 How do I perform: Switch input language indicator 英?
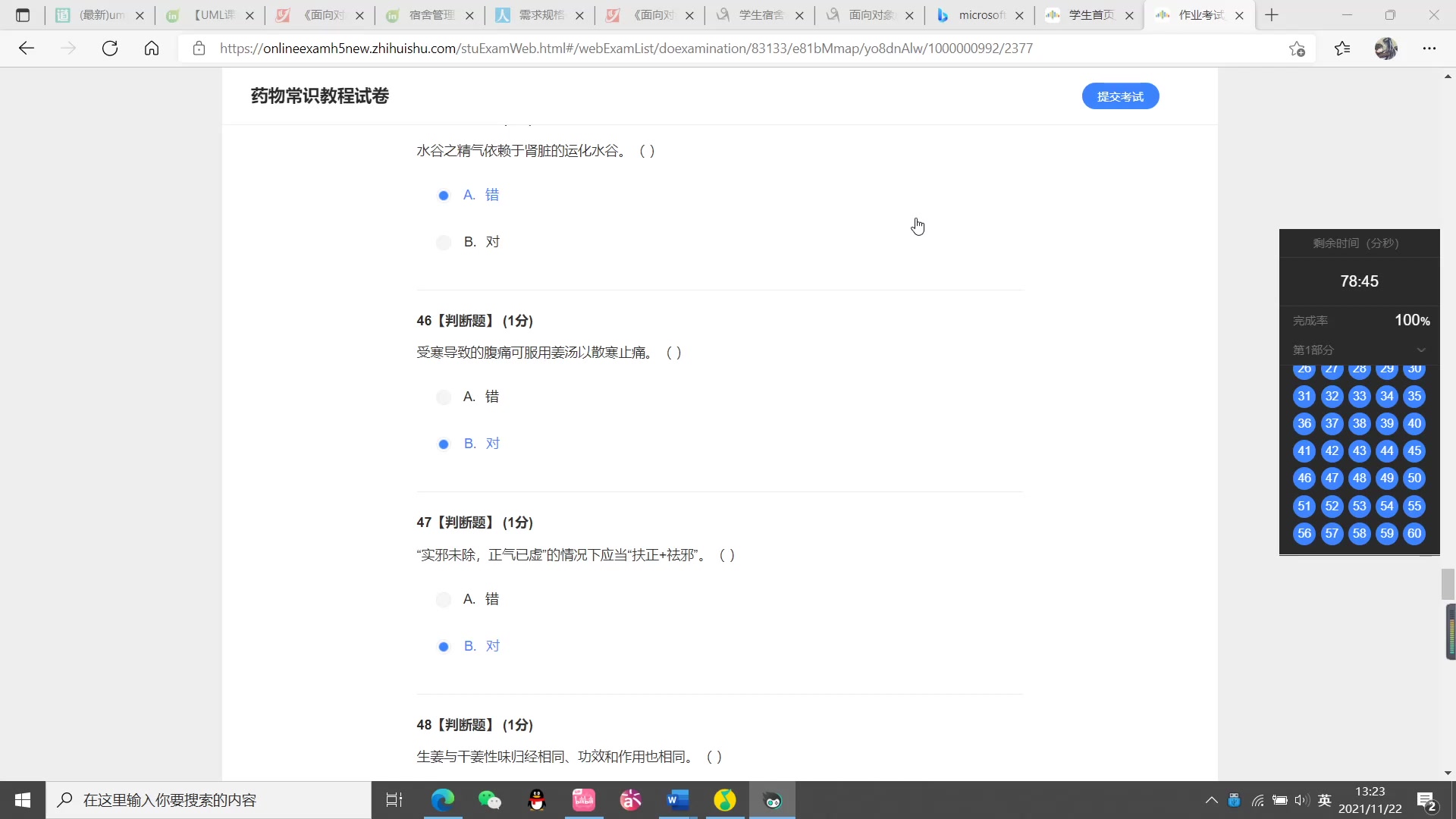[x=1325, y=801]
